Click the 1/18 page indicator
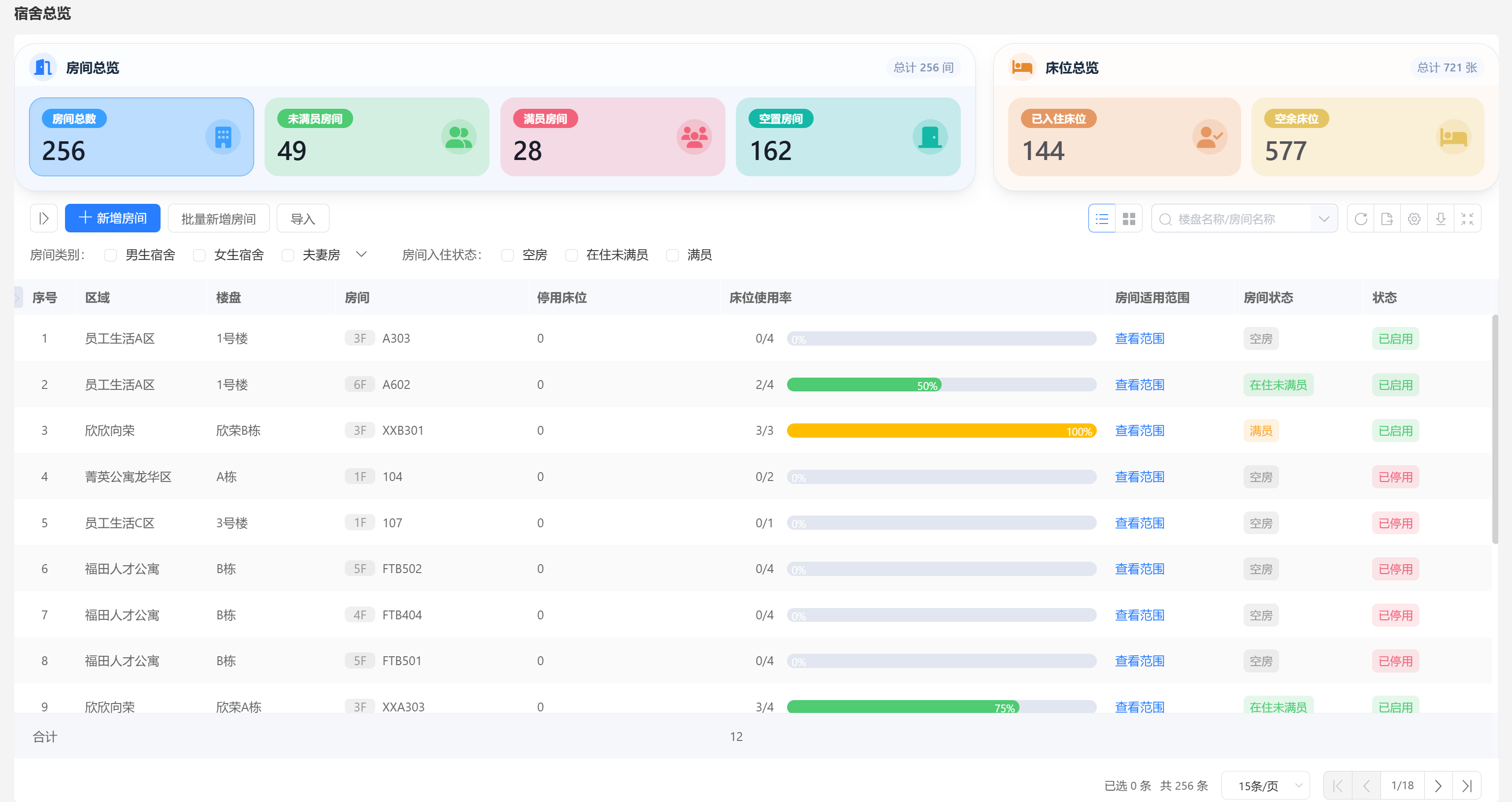This screenshot has width=1512, height=802. coord(1402,786)
